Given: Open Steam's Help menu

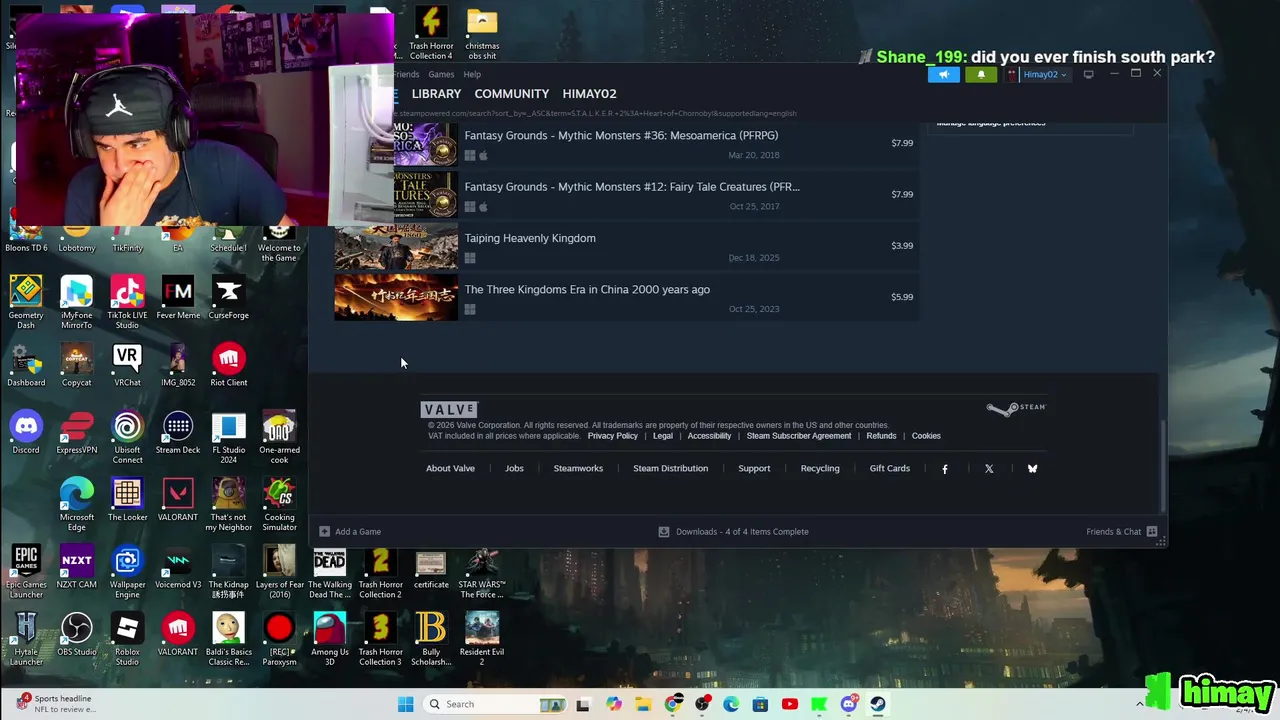Looking at the screenshot, I should (472, 74).
